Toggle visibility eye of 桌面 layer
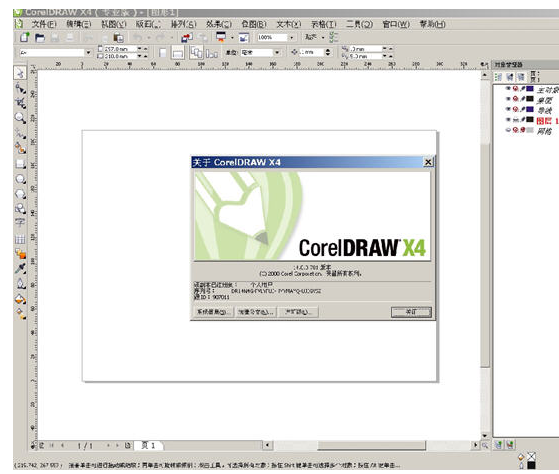 point(508,99)
